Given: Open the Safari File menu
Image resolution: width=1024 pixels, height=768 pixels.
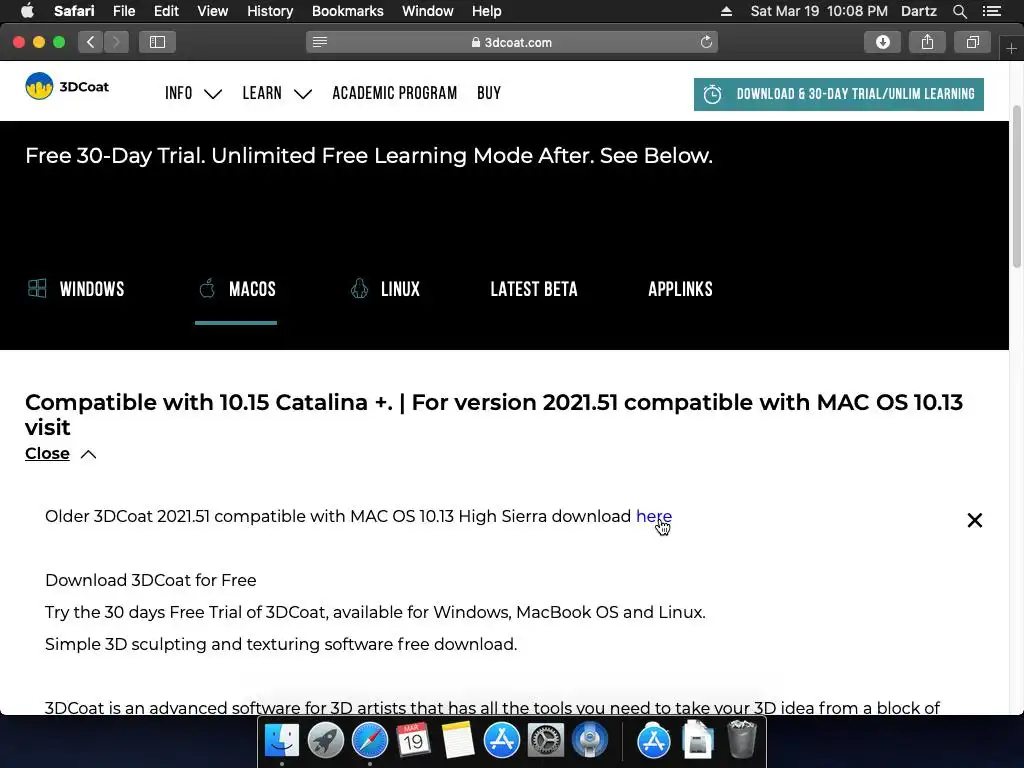Looking at the screenshot, I should pos(123,11).
